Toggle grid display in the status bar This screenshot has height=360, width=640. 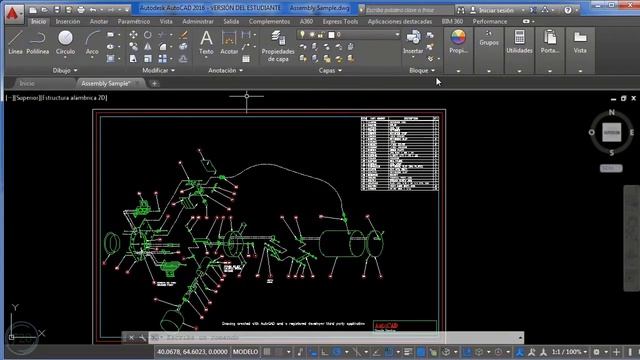tap(267, 351)
